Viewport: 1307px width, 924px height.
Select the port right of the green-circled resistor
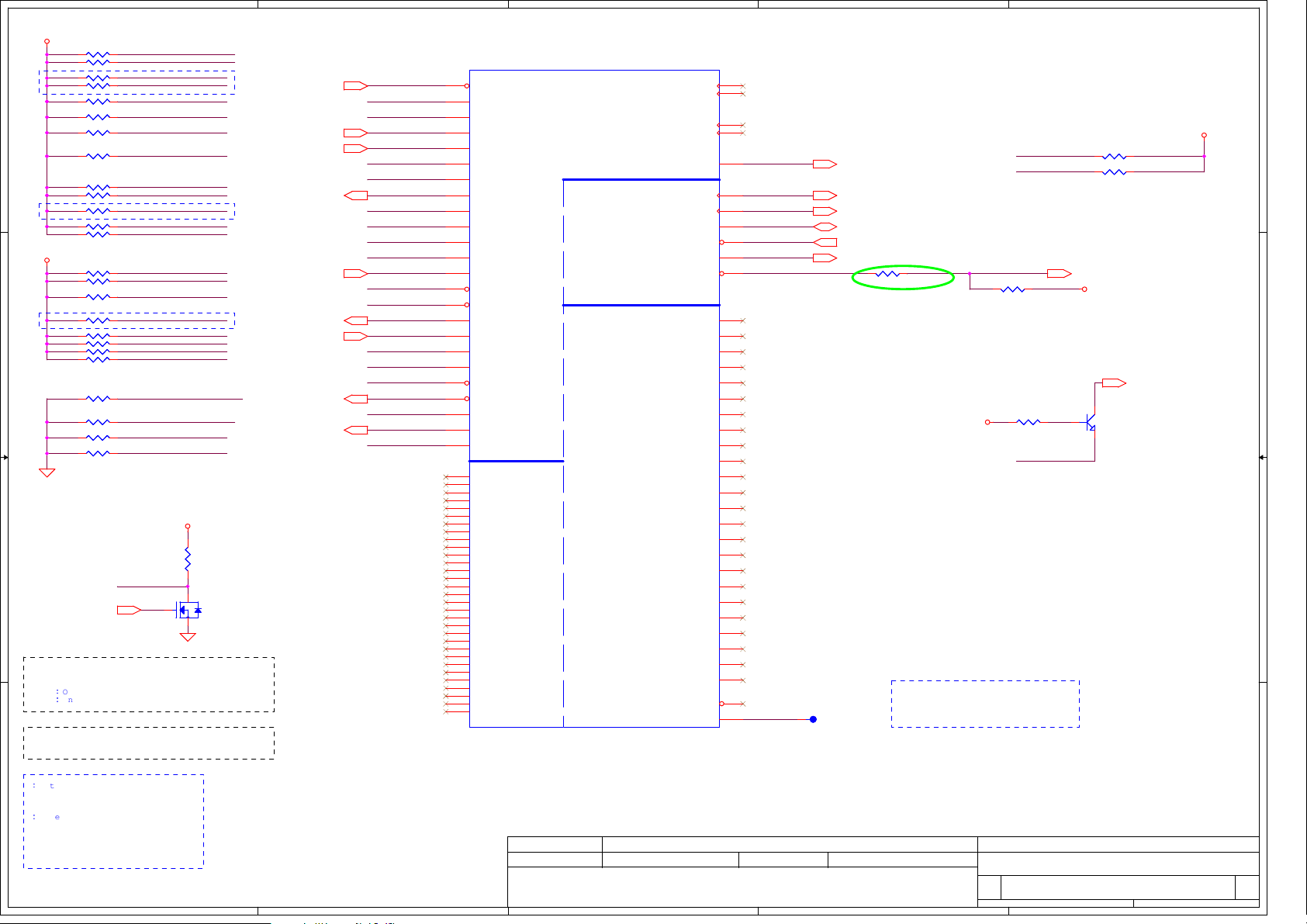coord(1058,274)
